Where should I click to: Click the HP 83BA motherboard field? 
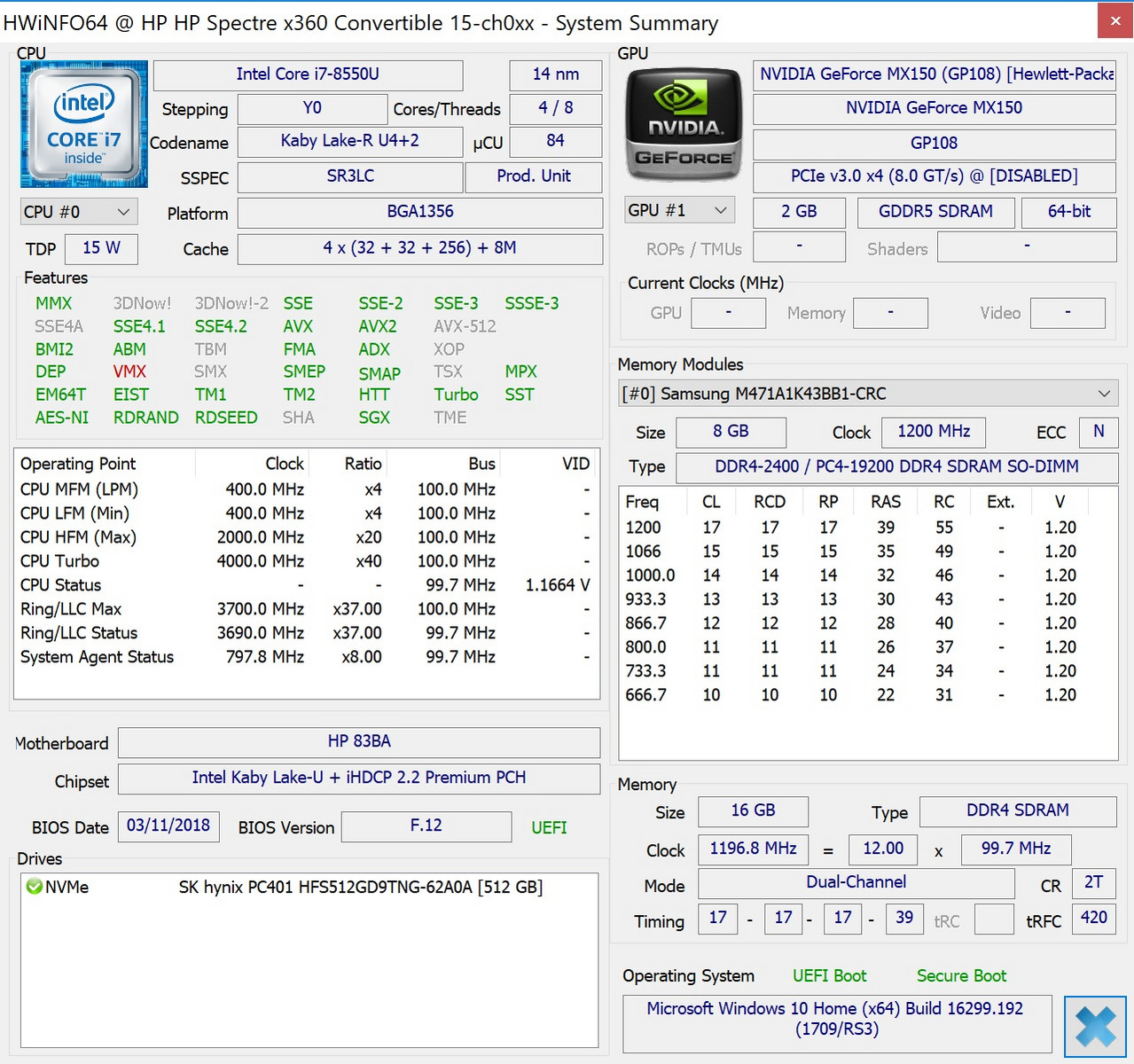pos(358,742)
